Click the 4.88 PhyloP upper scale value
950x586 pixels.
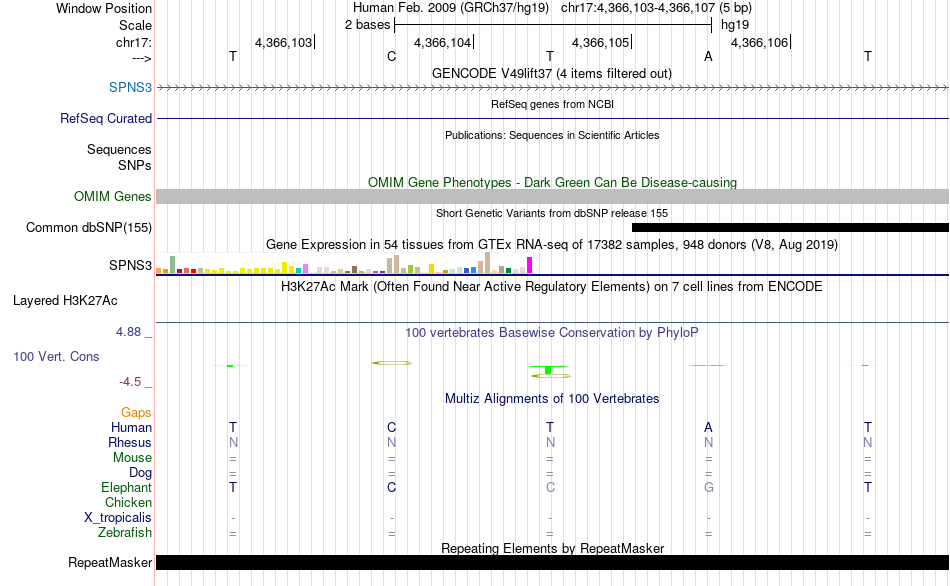pyautogui.click(x=128, y=331)
